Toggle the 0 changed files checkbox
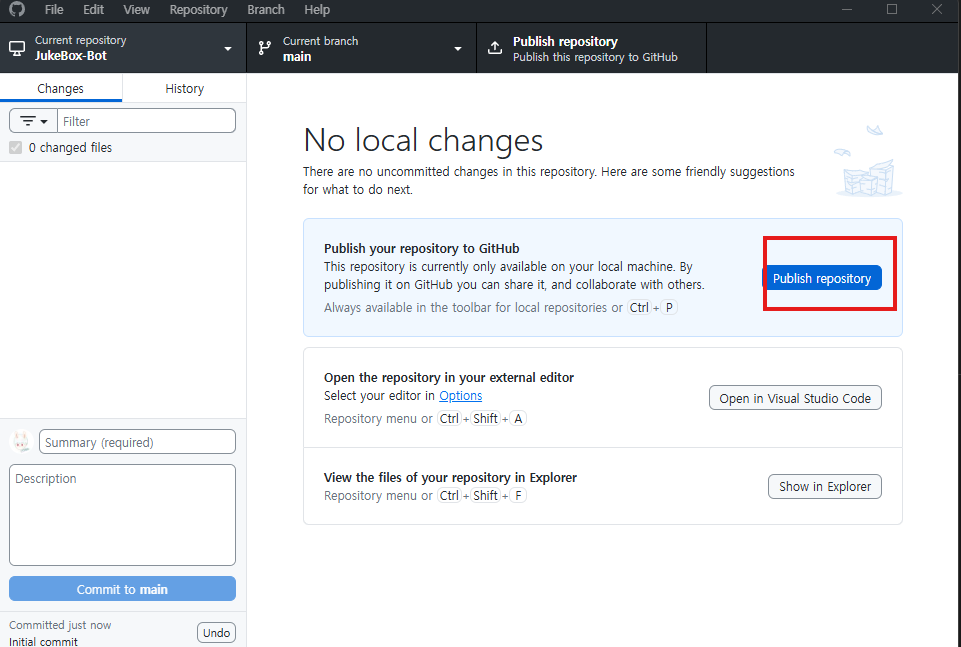Image resolution: width=961 pixels, height=647 pixels. click(x=15, y=148)
